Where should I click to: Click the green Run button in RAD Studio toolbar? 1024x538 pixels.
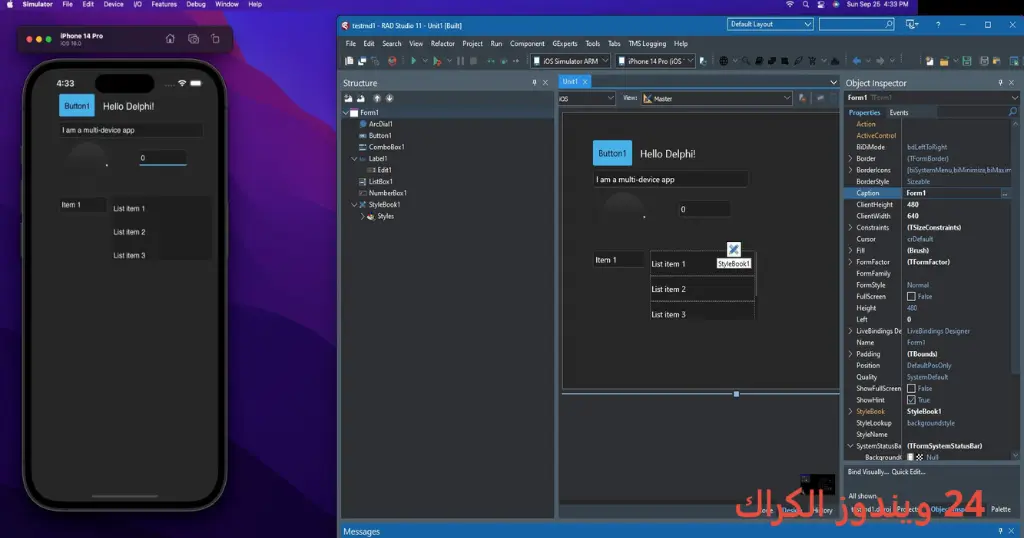point(413,61)
